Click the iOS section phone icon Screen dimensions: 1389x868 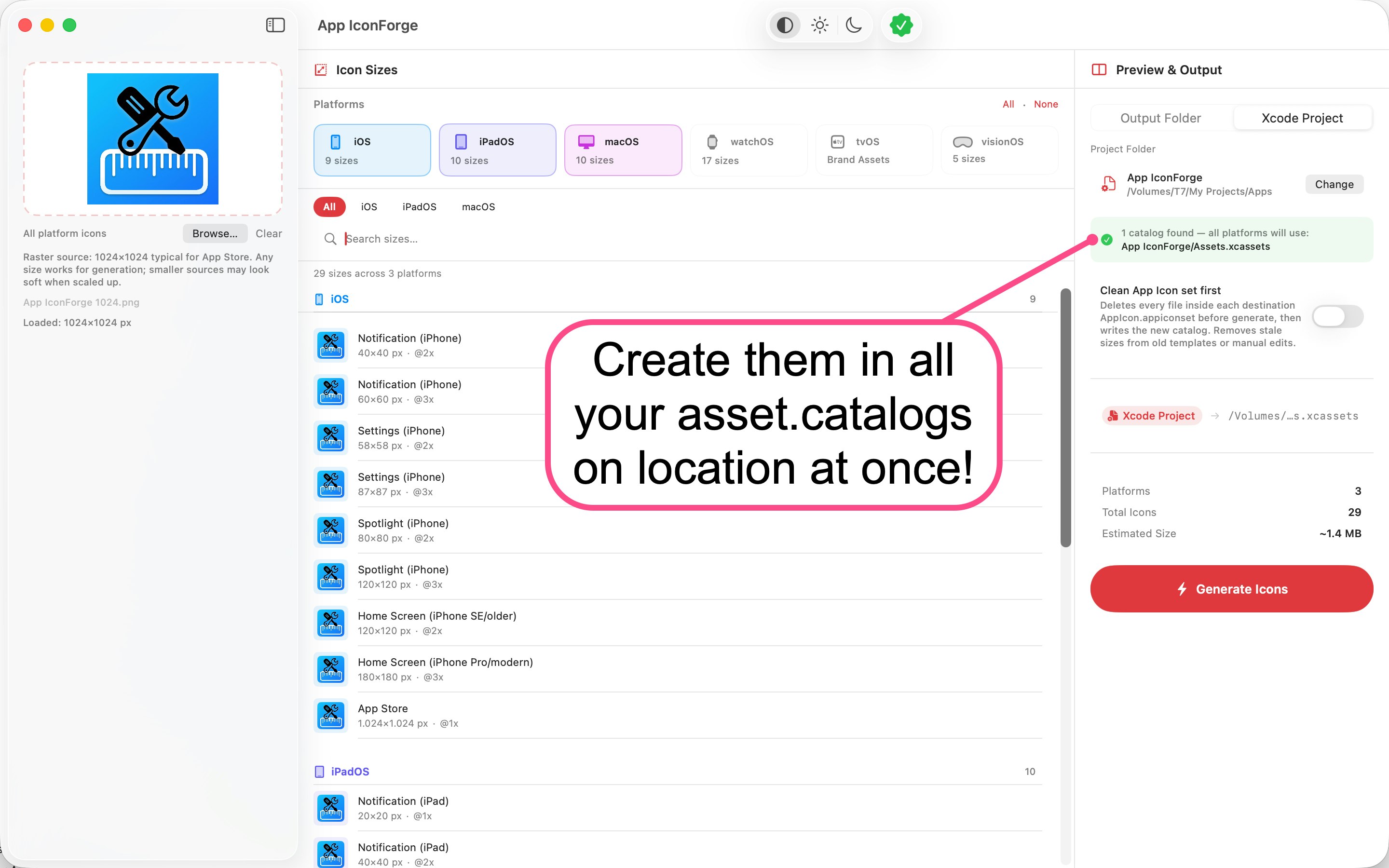(319, 299)
